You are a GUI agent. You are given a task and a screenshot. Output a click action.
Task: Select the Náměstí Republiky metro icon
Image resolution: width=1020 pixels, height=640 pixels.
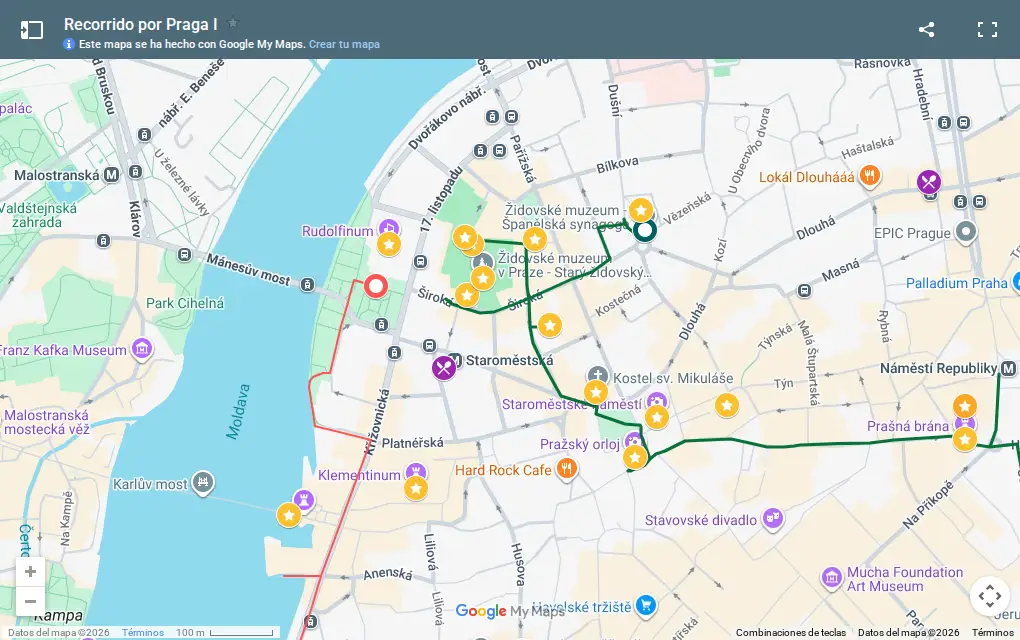[x=1008, y=368]
